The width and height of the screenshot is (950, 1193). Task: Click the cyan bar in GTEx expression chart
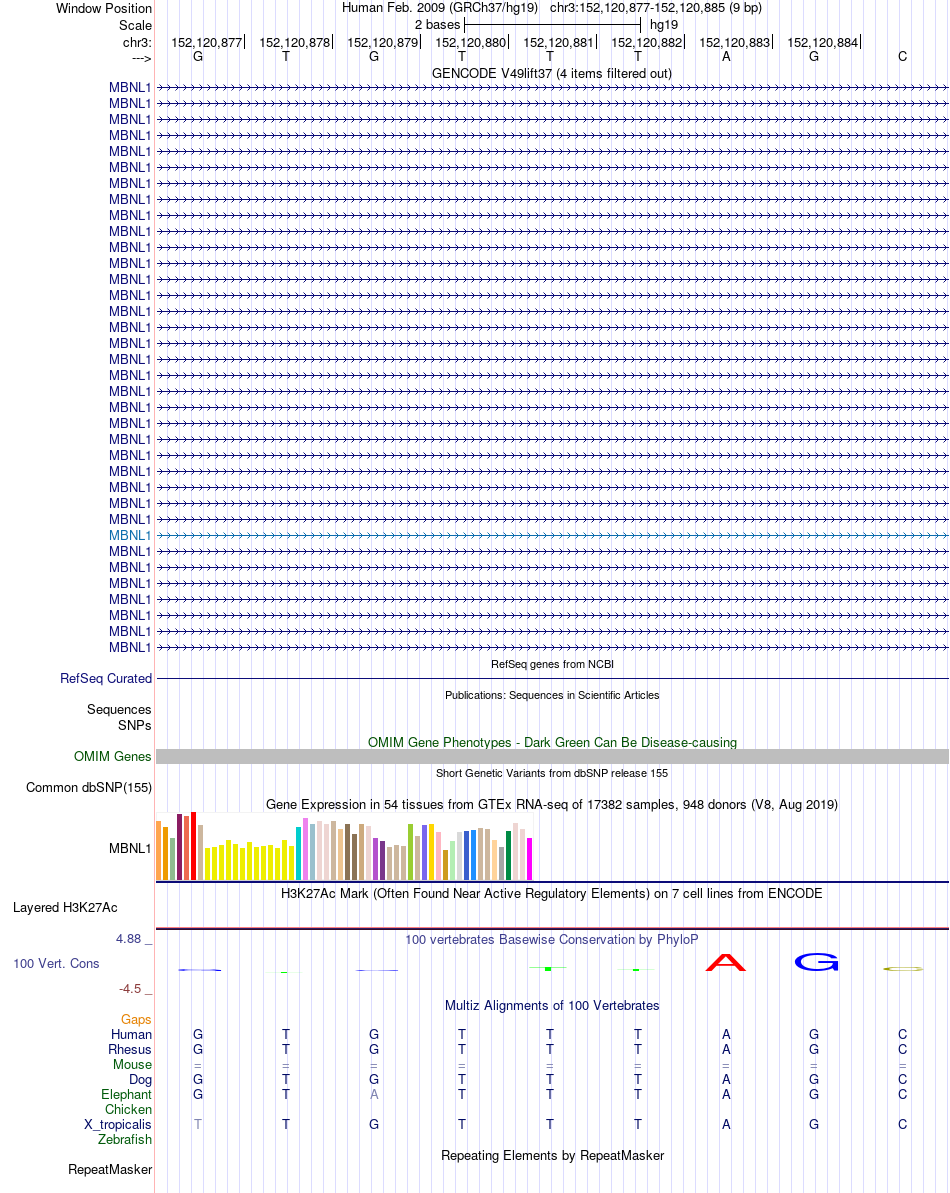[299, 854]
